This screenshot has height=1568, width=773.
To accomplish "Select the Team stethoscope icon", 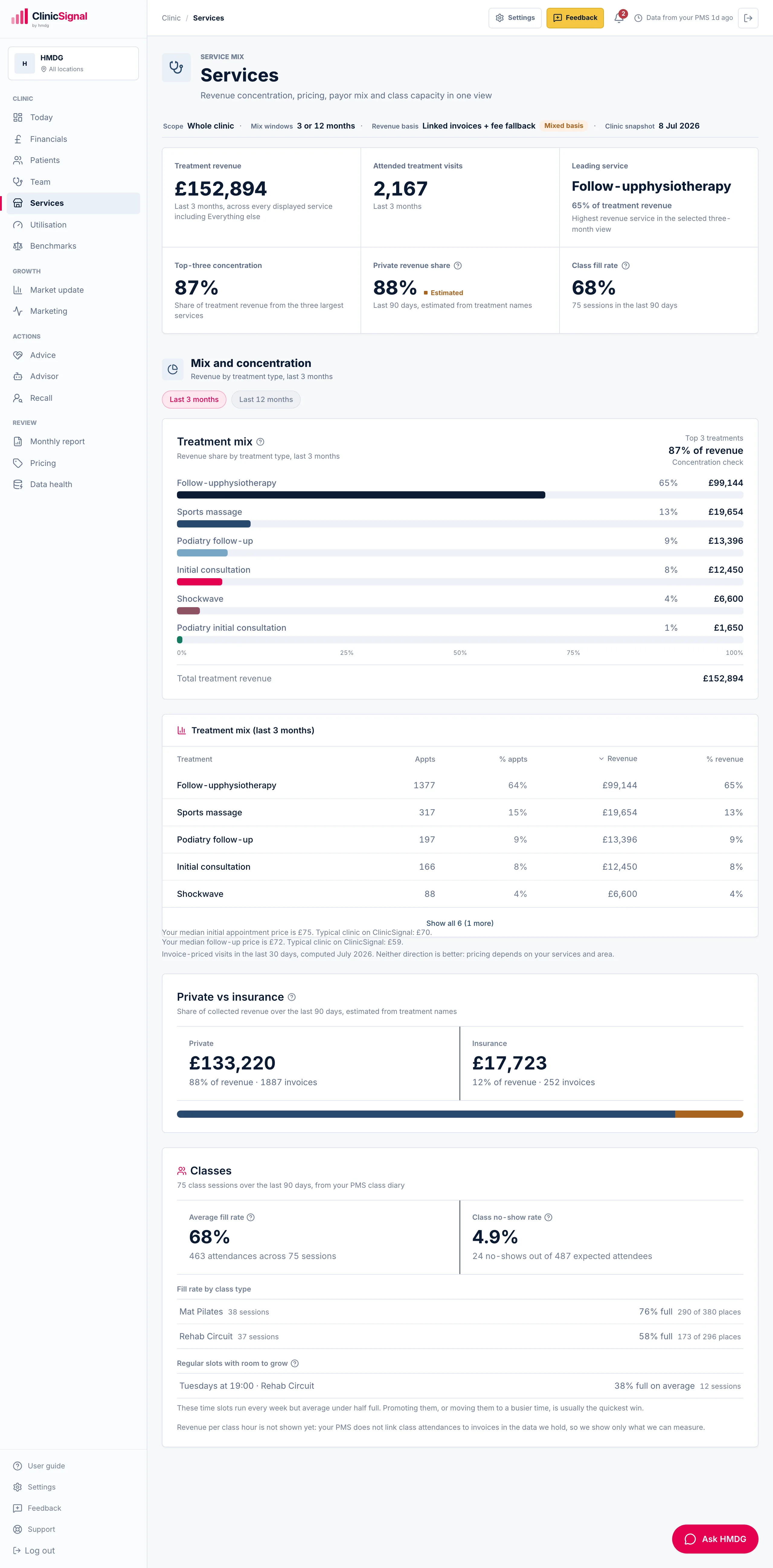I will [18, 182].
